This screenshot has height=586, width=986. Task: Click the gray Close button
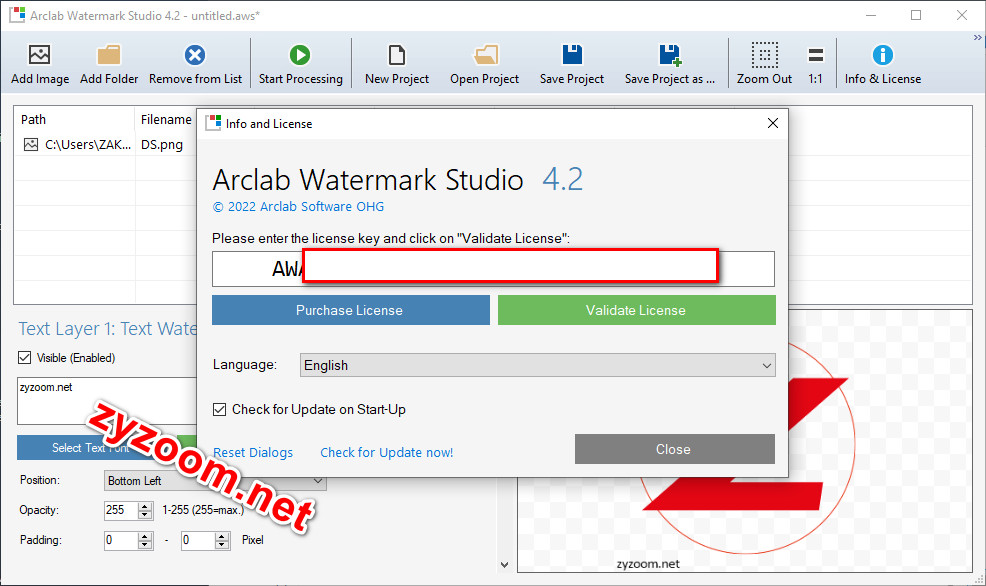coord(674,449)
